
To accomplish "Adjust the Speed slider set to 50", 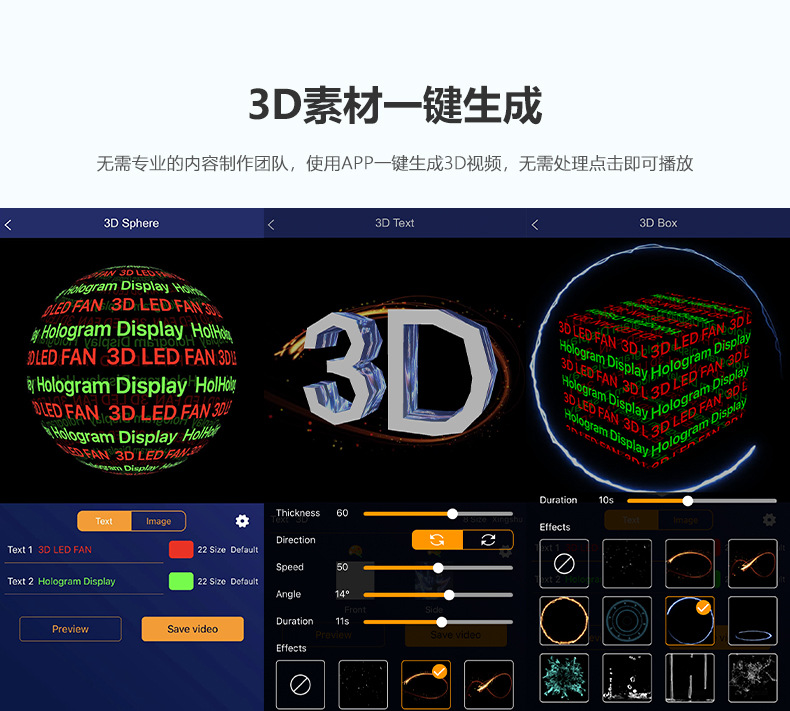I will 438,568.
